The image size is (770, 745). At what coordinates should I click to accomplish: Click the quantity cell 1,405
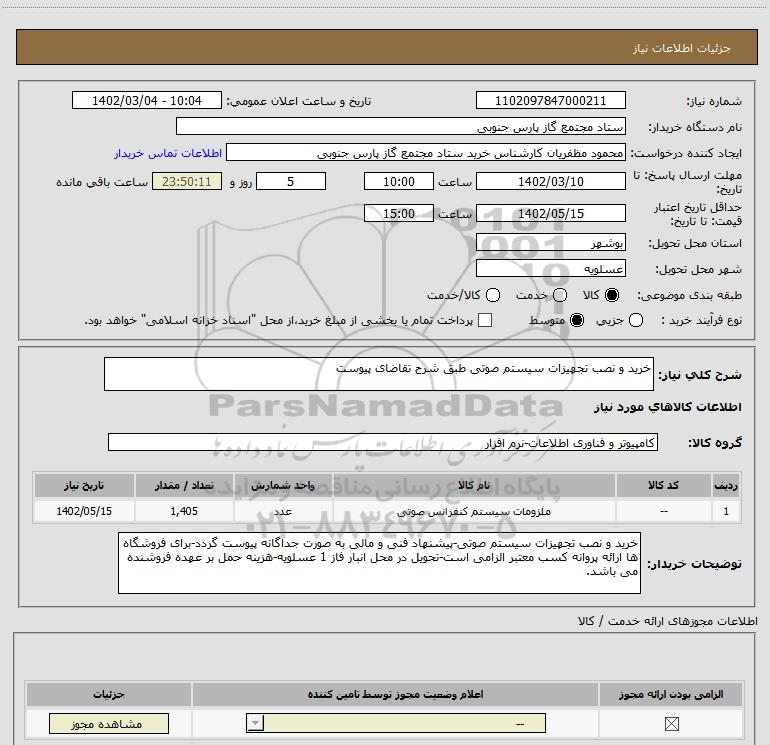(x=184, y=511)
